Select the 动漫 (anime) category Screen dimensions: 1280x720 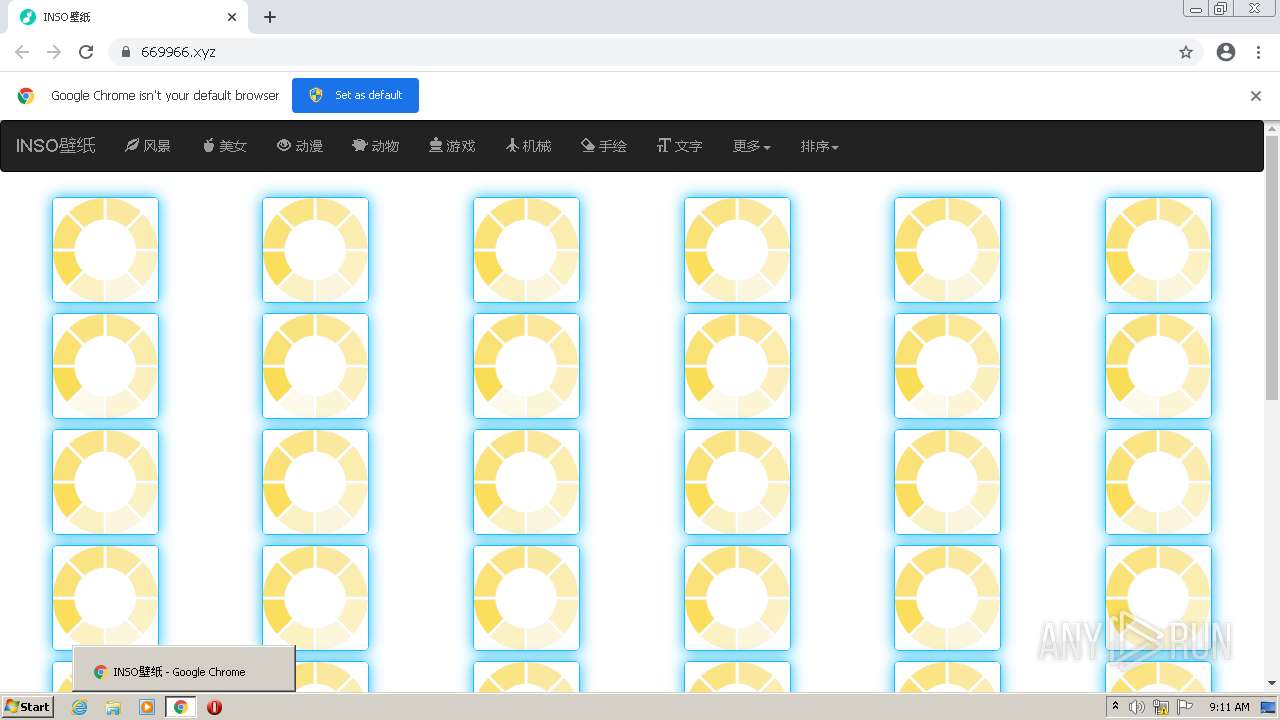(300, 146)
